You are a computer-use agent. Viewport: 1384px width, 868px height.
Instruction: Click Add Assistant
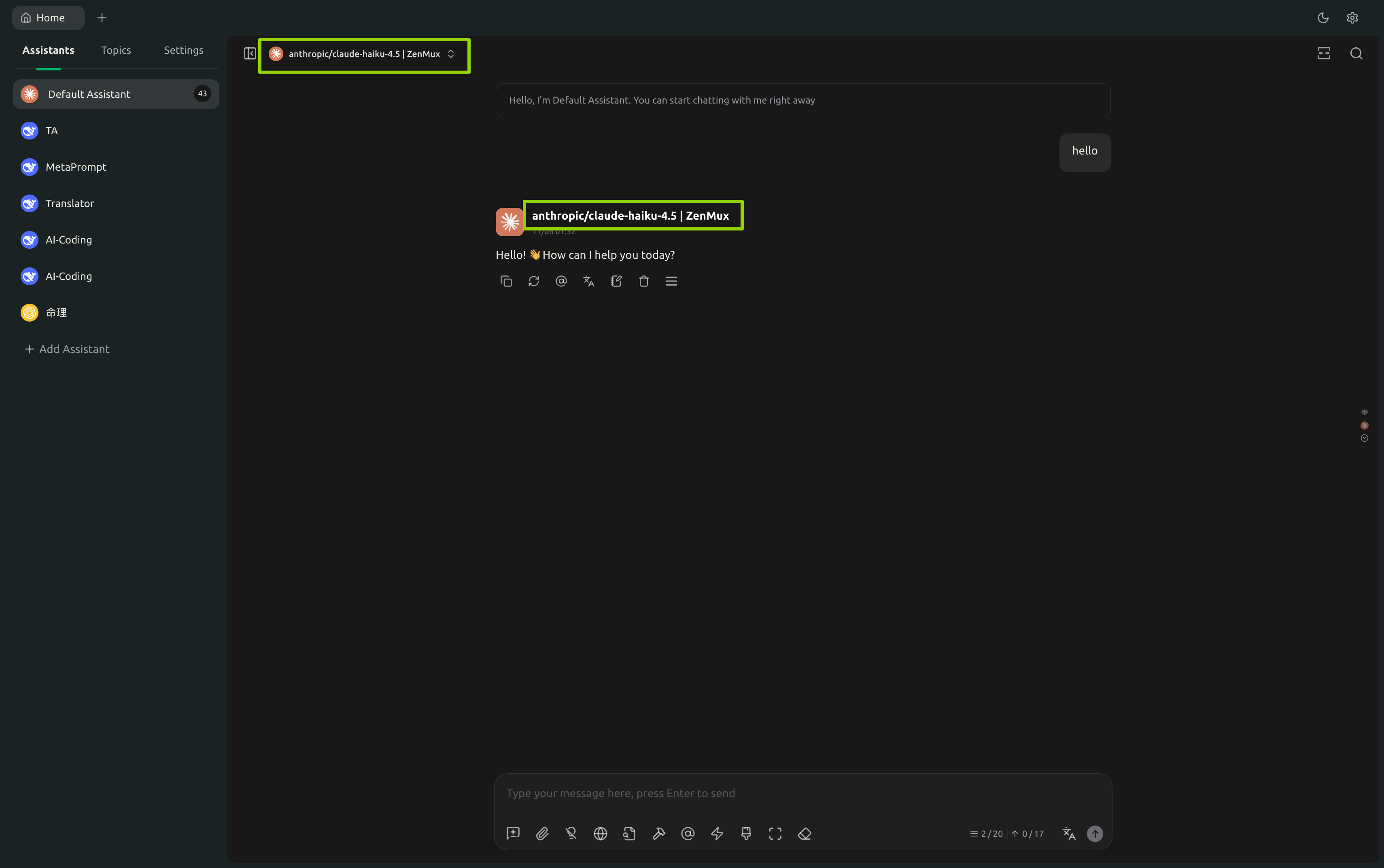pos(67,349)
